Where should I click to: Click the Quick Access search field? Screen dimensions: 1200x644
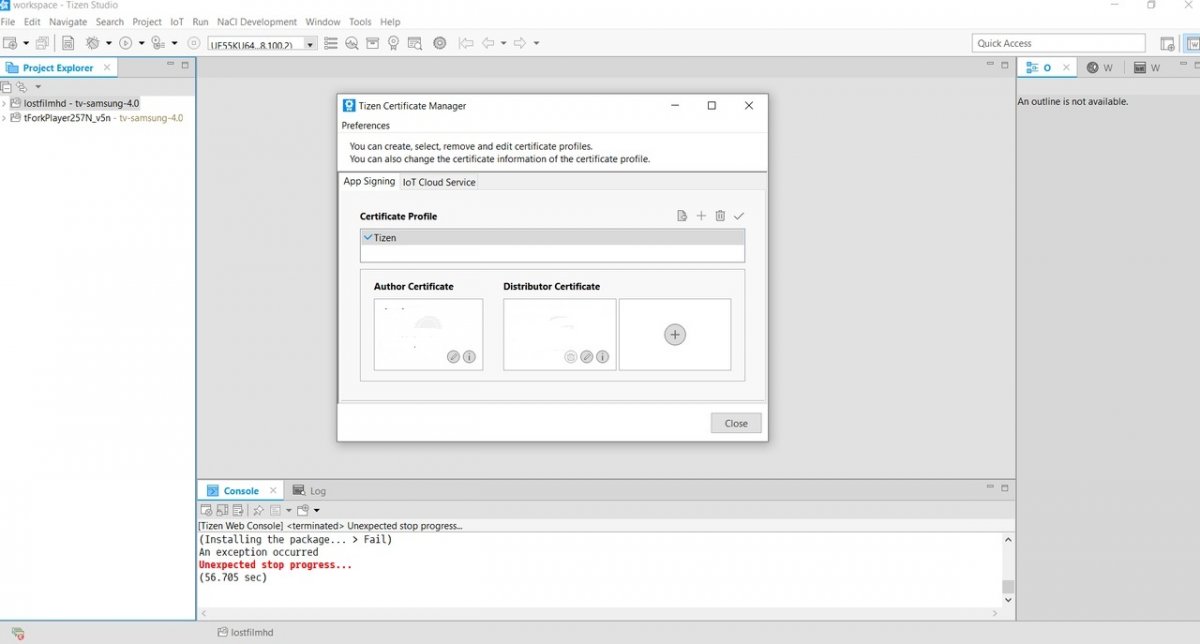coord(1058,43)
